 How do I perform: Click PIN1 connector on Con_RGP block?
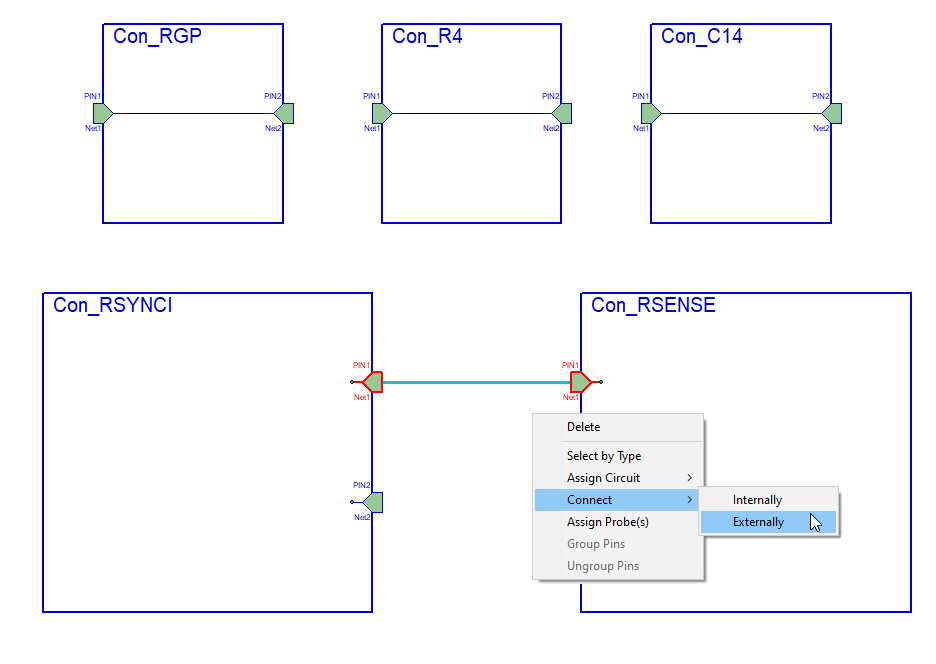click(103, 113)
